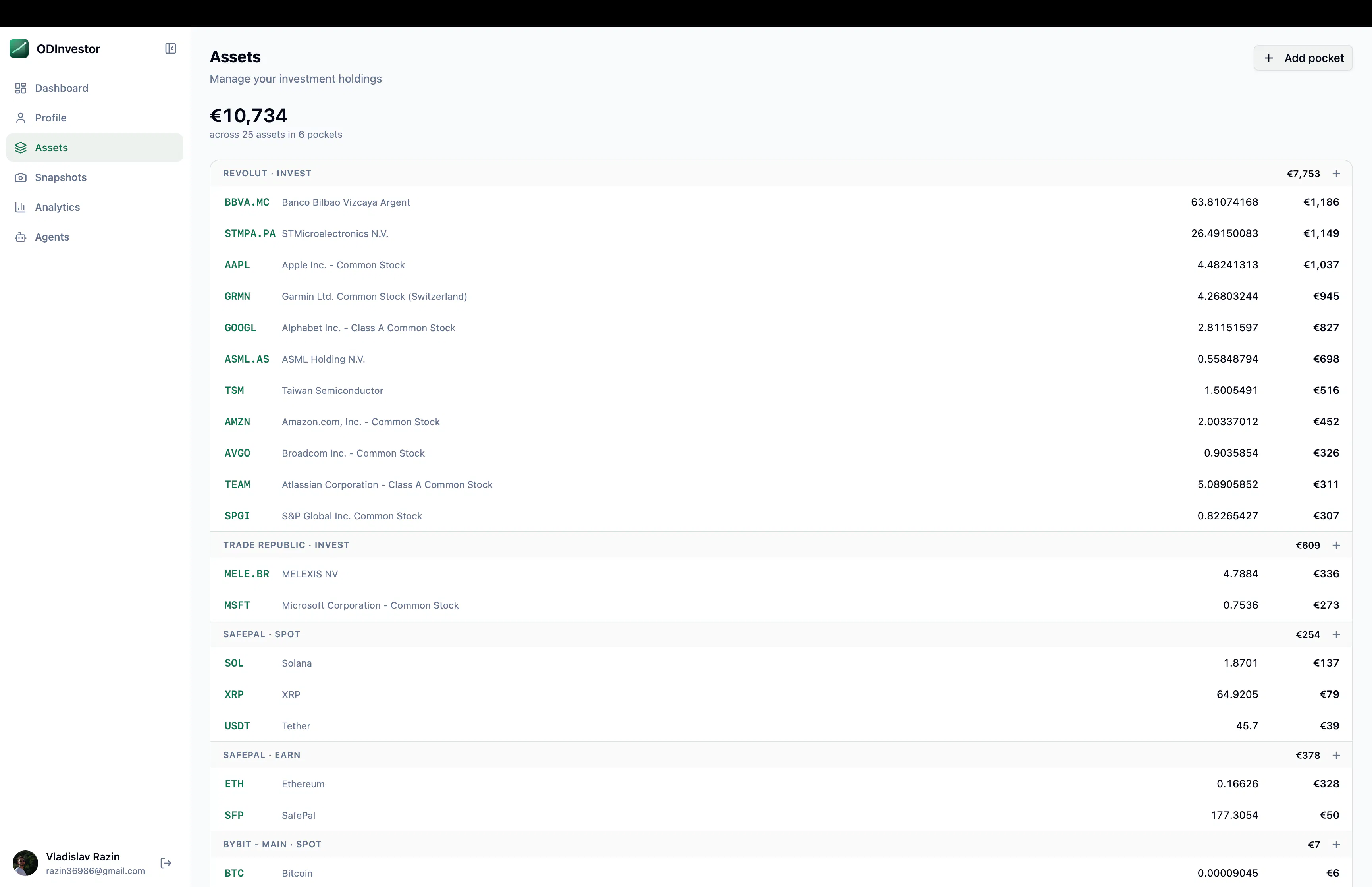This screenshot has width=1372, height=887.
Task: Click S&P Global Inc. Common Stock name
Action: click(x=352, y=516)
